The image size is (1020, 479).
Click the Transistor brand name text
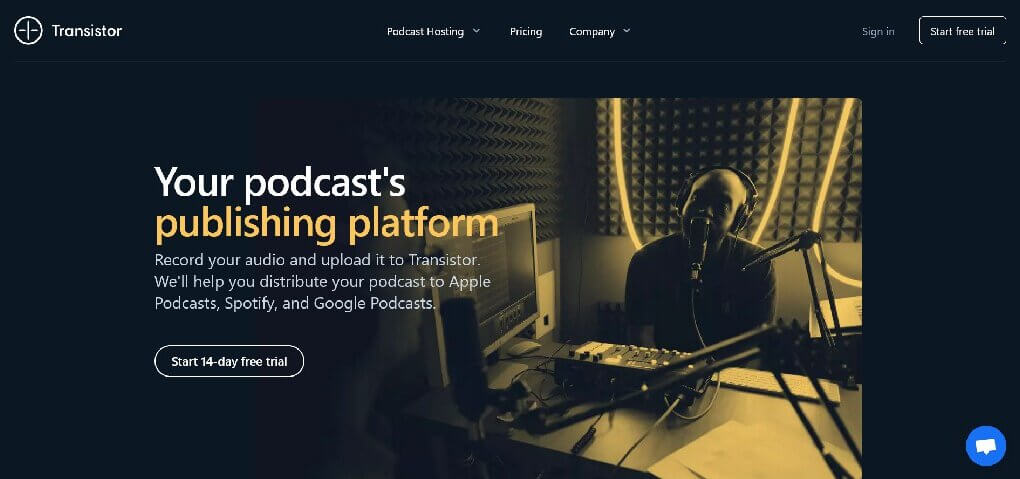pyautogui.click(x=87, y=31)
